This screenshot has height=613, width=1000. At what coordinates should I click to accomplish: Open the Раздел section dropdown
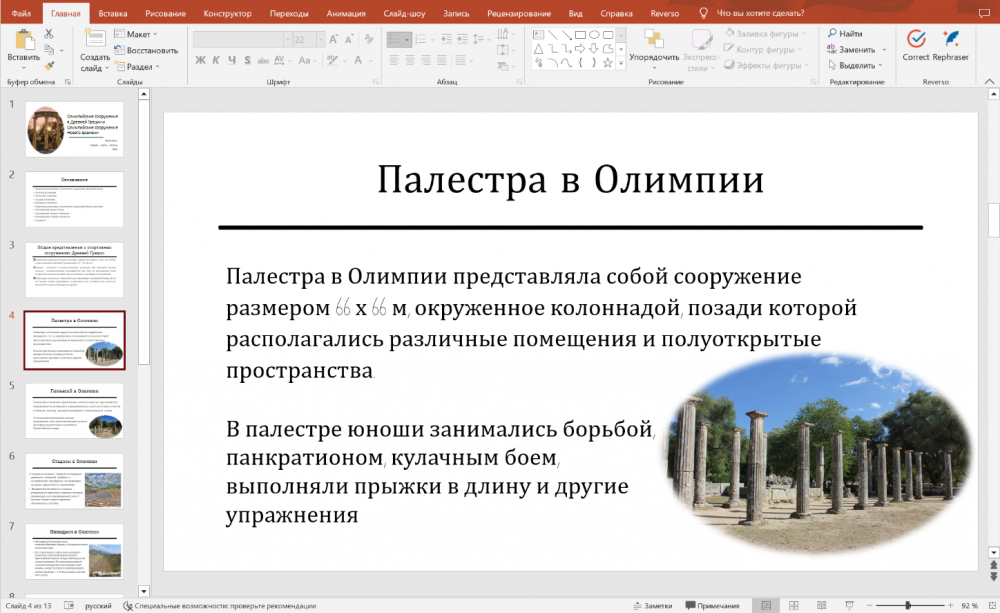coord(141,67)
